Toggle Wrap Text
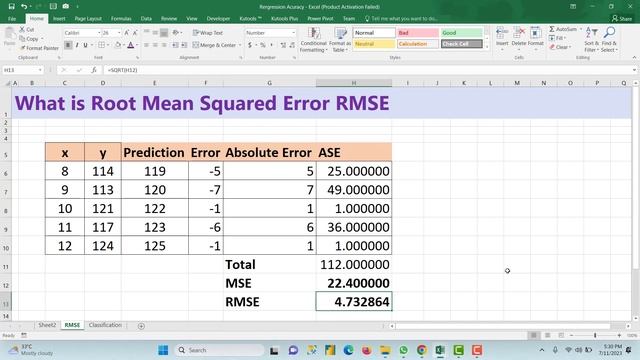The height and width of the screenshot is (360, 640). pyautogui.click(x=208, y=33)
